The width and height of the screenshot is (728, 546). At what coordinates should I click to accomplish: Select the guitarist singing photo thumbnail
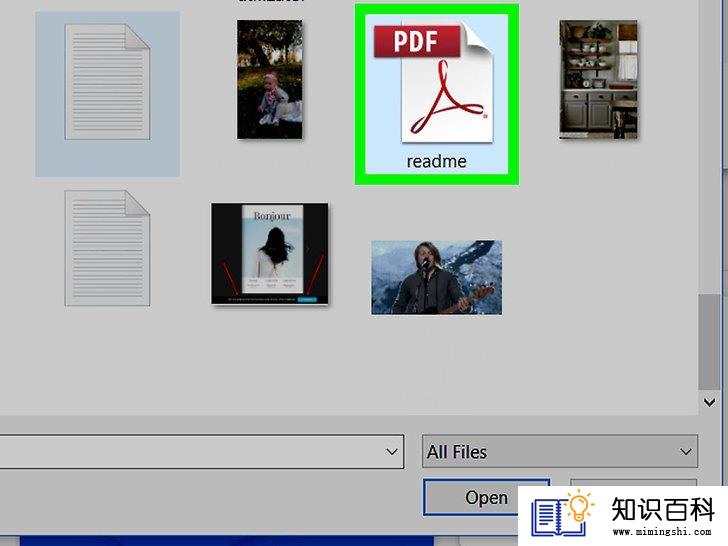[x=436, y=277]
